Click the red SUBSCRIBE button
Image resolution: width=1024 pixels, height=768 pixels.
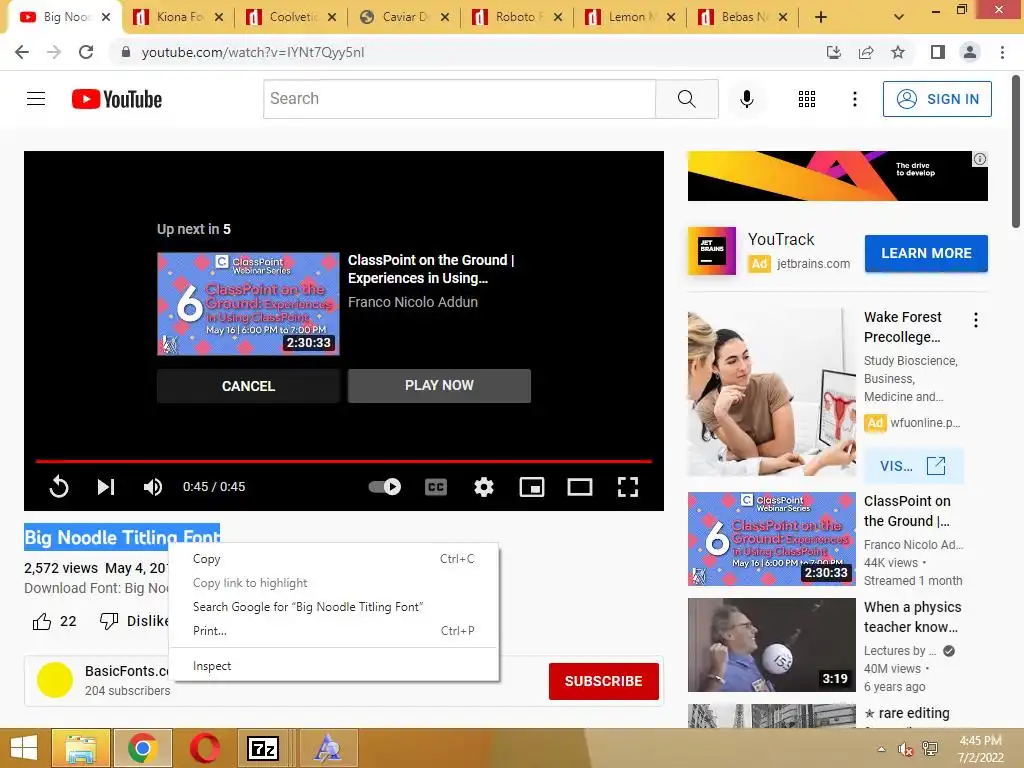[603, 681]
